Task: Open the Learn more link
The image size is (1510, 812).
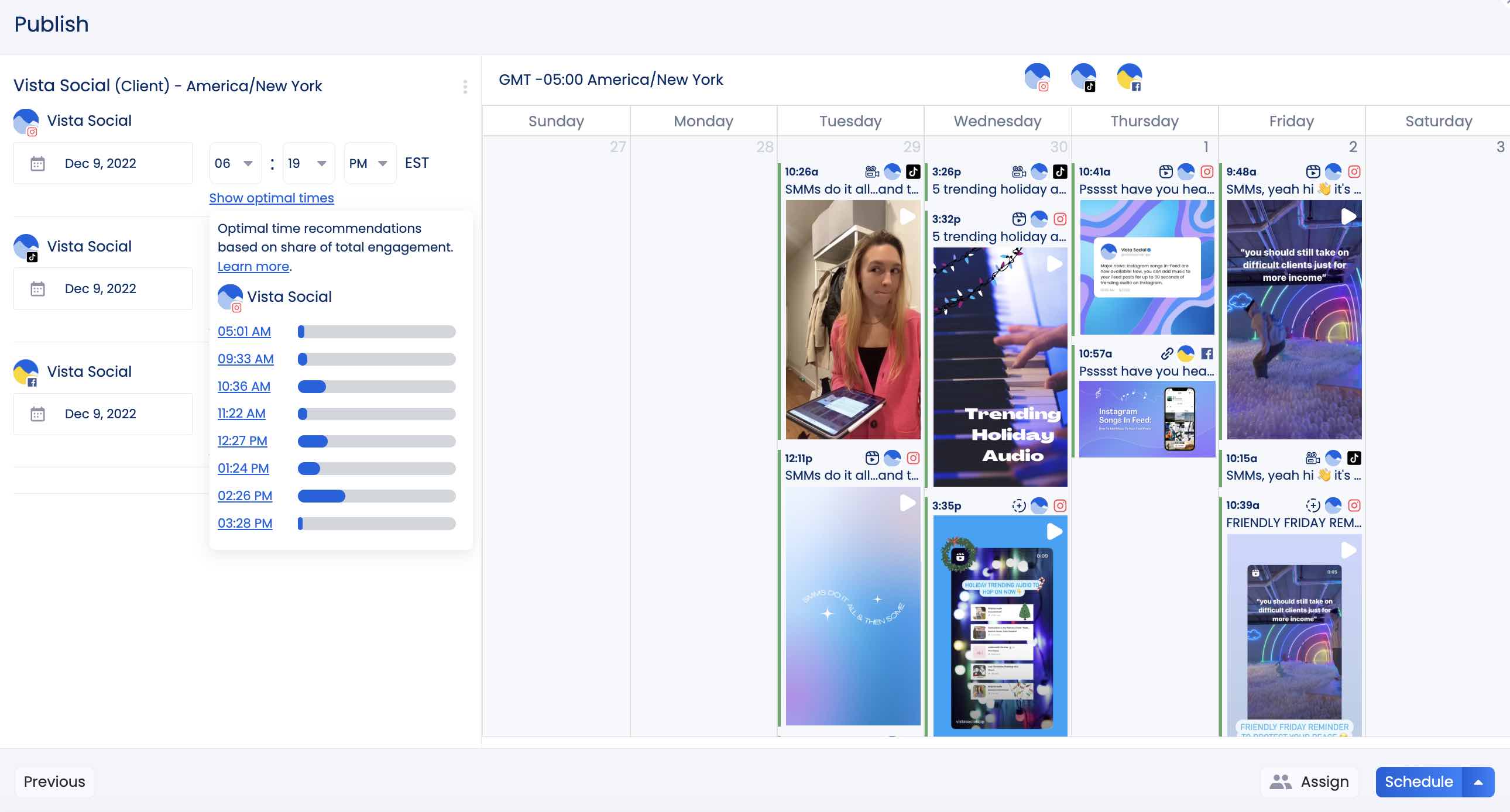Action: [253, 267]
